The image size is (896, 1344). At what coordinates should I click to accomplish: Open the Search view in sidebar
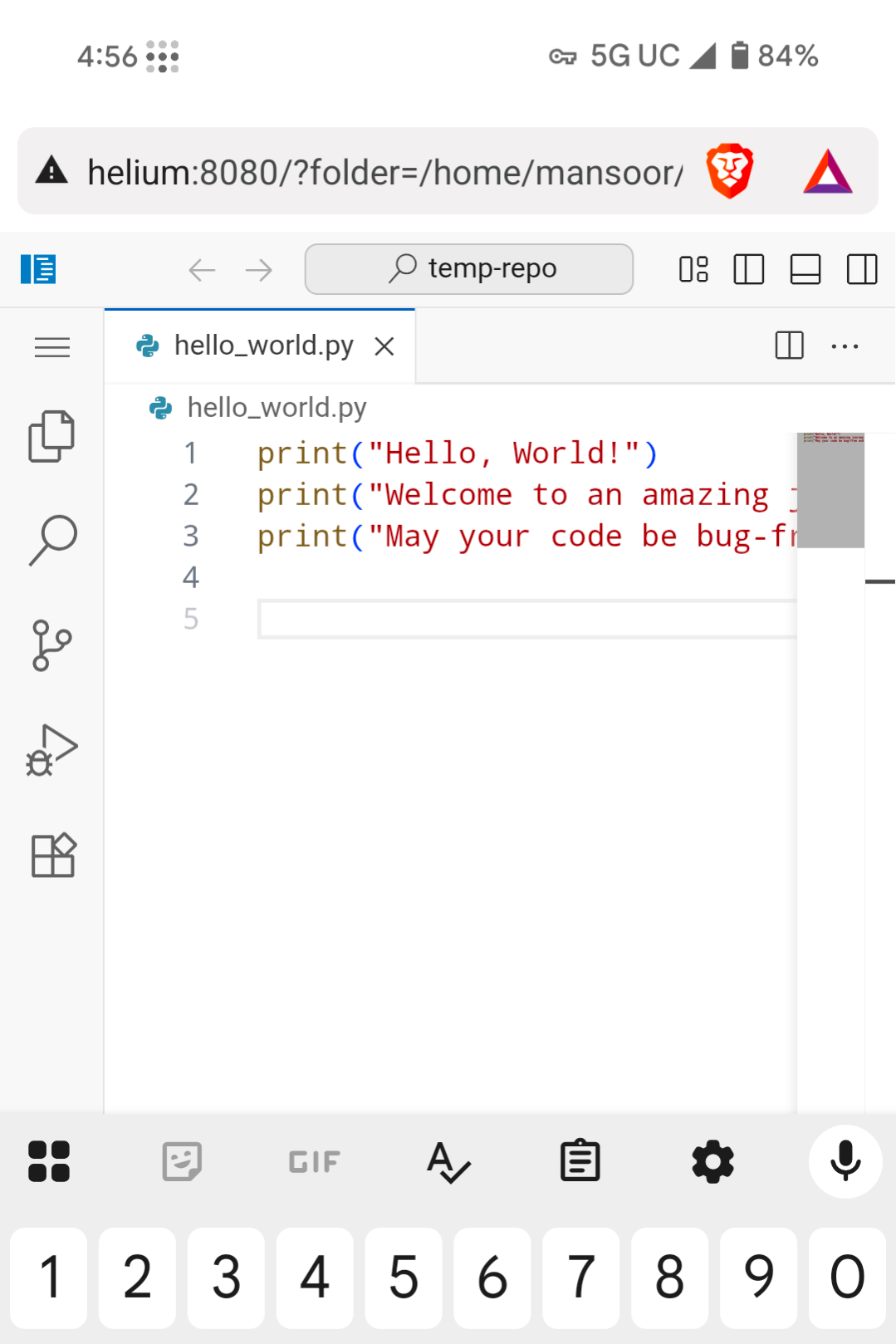52,540
